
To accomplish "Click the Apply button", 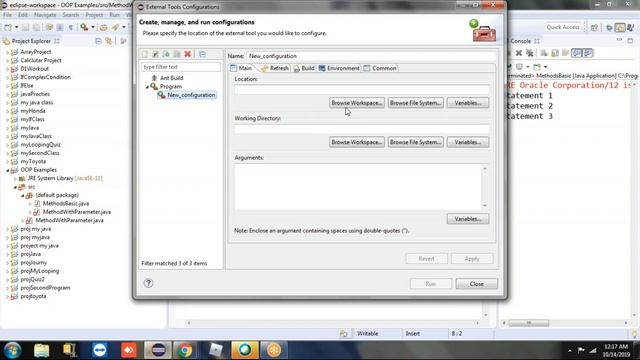I will tap(471, 259).
